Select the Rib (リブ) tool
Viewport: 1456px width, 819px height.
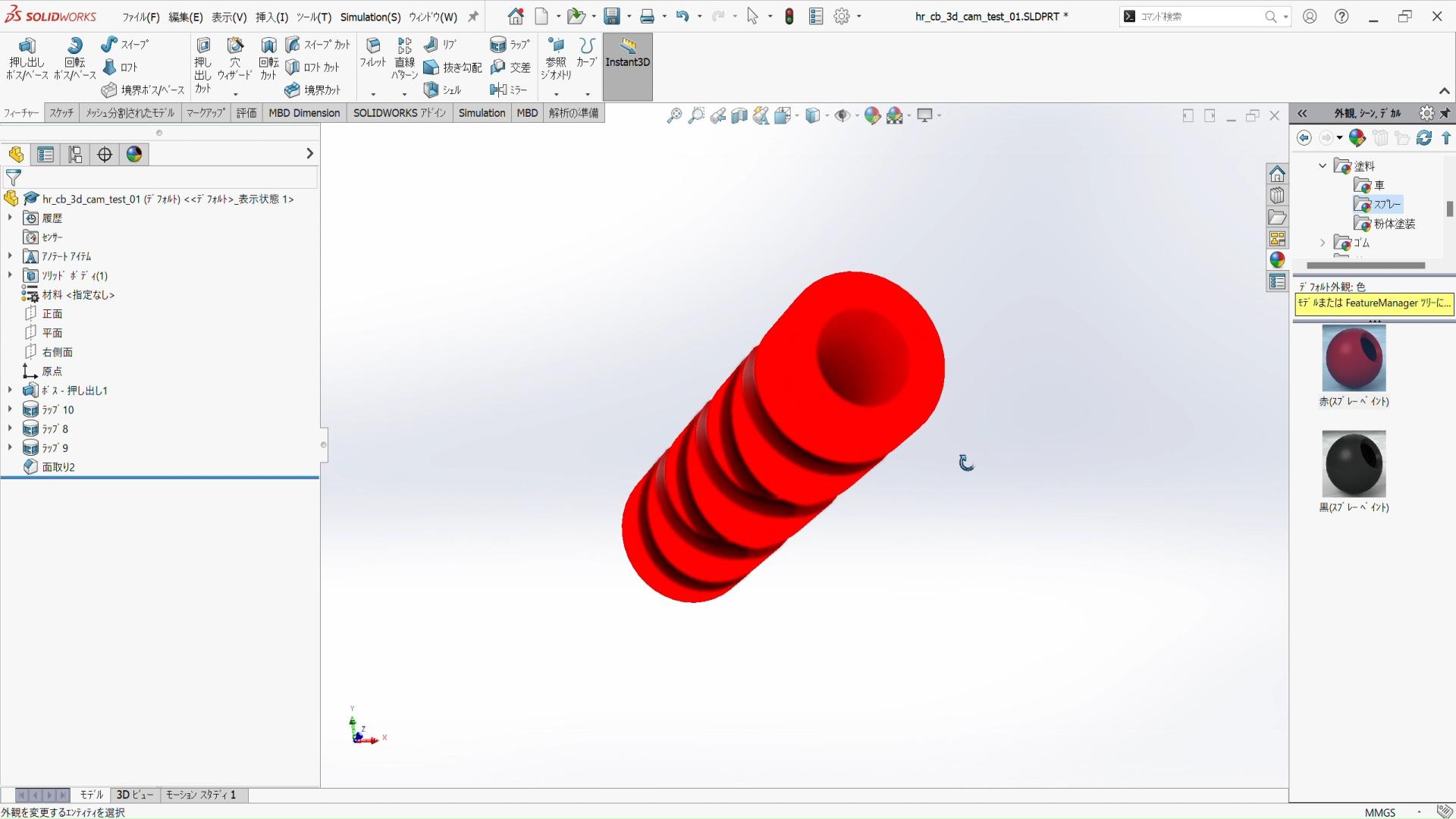440,45
